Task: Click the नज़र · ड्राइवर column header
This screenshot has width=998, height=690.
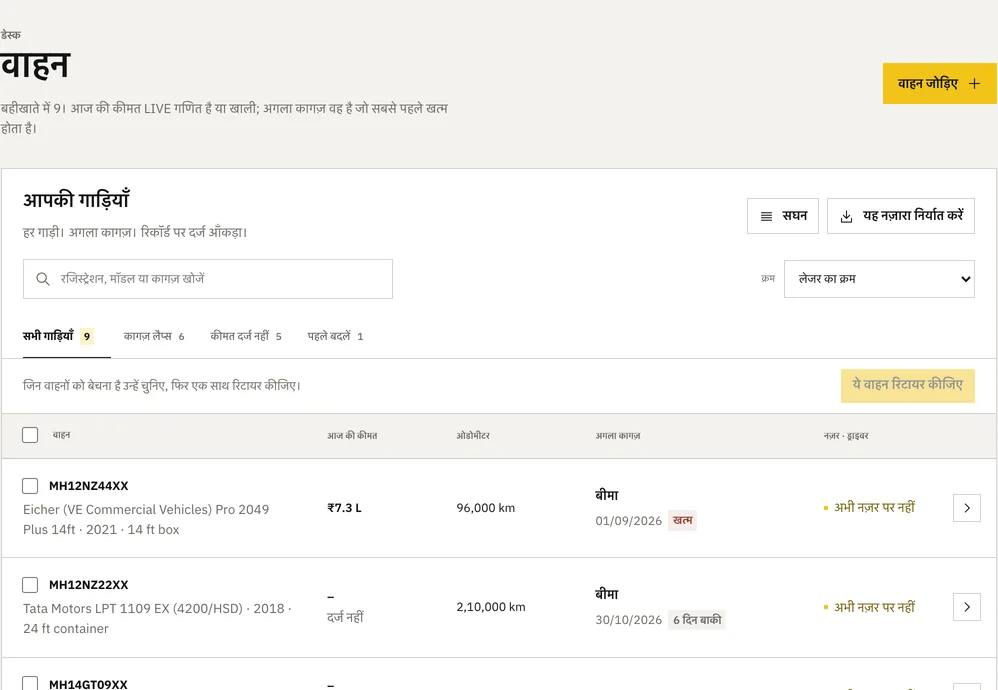Action: coord(846,436)
